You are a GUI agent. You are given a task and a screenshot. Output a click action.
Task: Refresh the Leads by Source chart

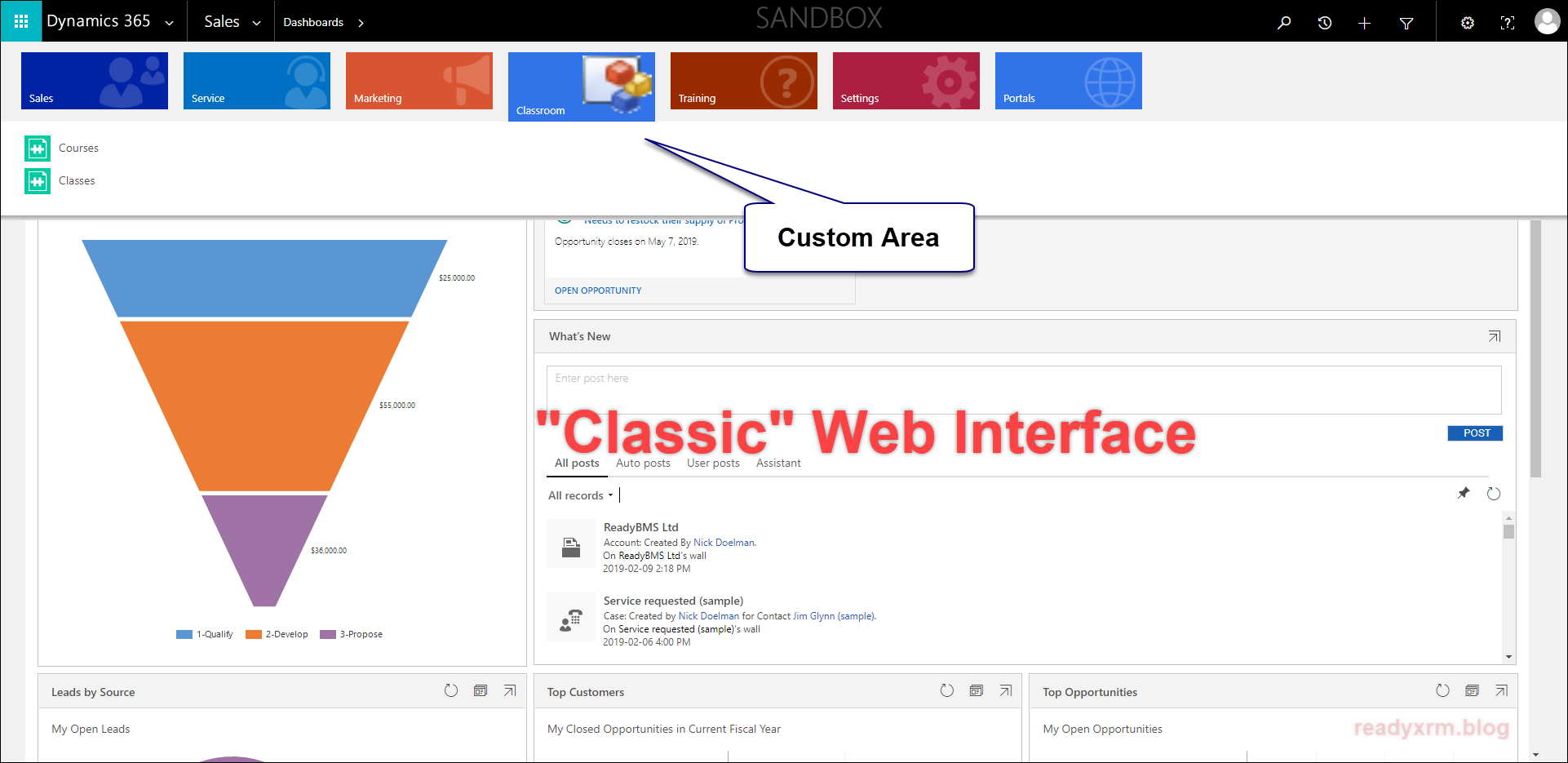point(451,690)
